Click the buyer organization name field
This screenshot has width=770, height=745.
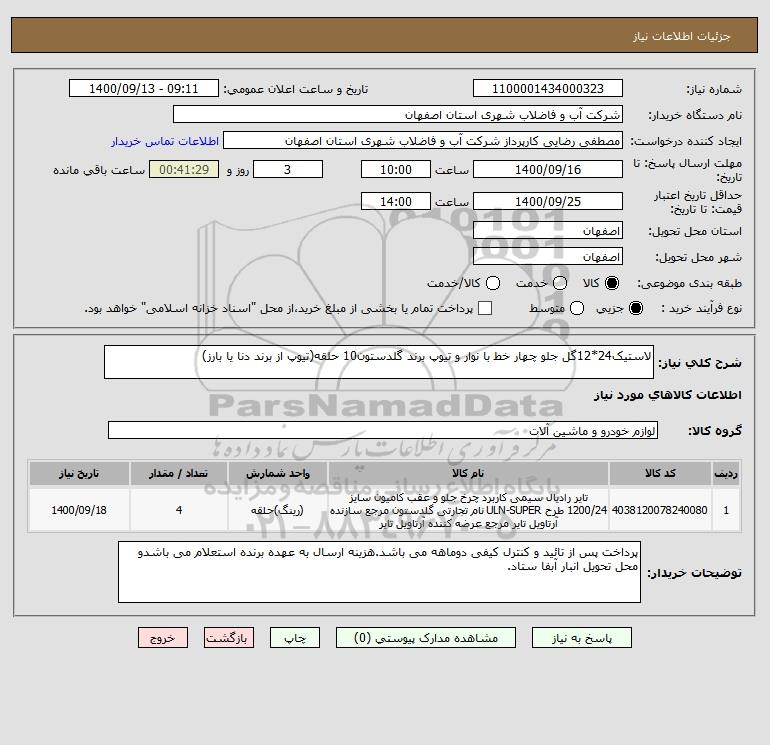[x=398, y=114]
